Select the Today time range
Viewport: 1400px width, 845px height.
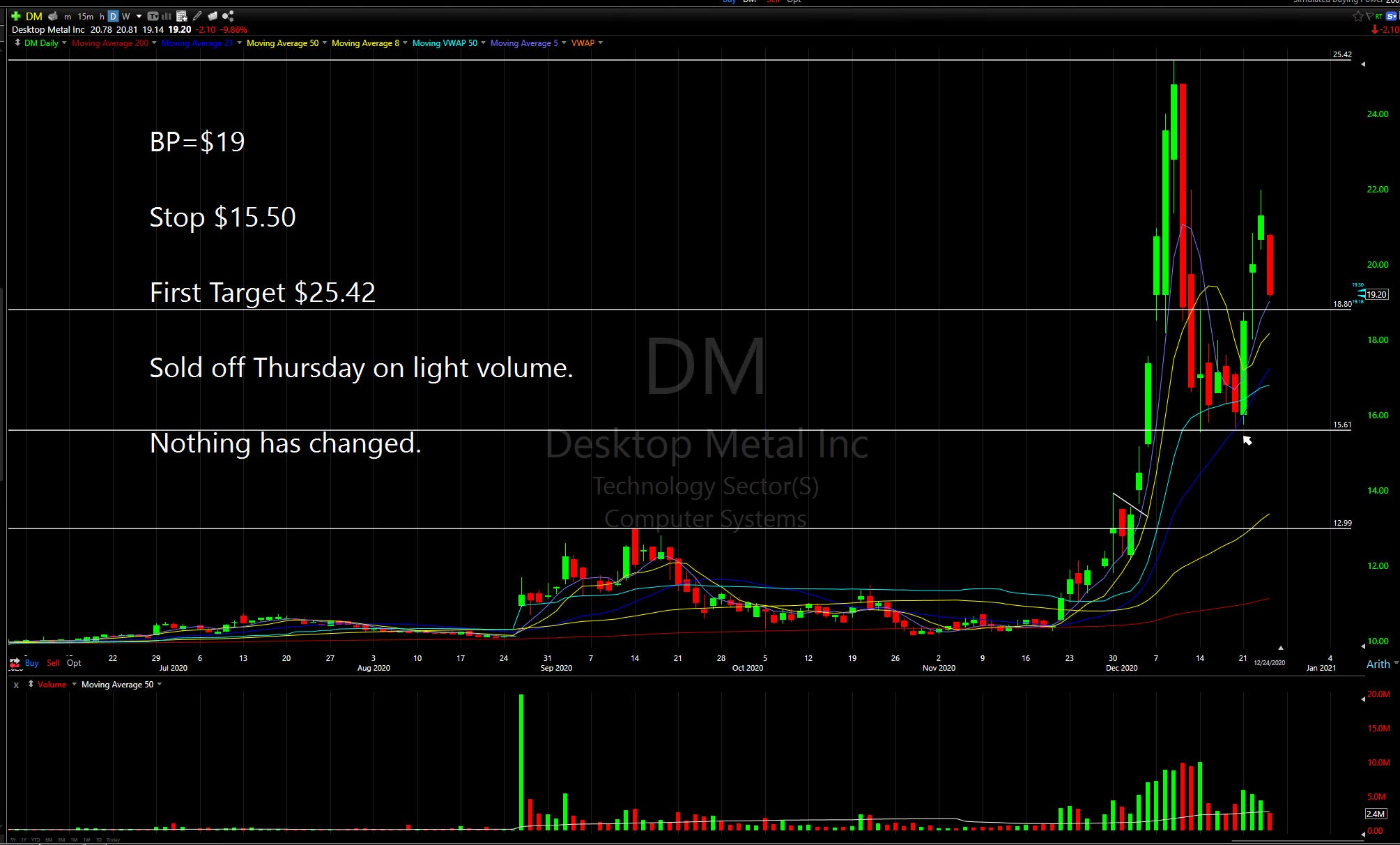pyautogui.click(x=114, y=839)
